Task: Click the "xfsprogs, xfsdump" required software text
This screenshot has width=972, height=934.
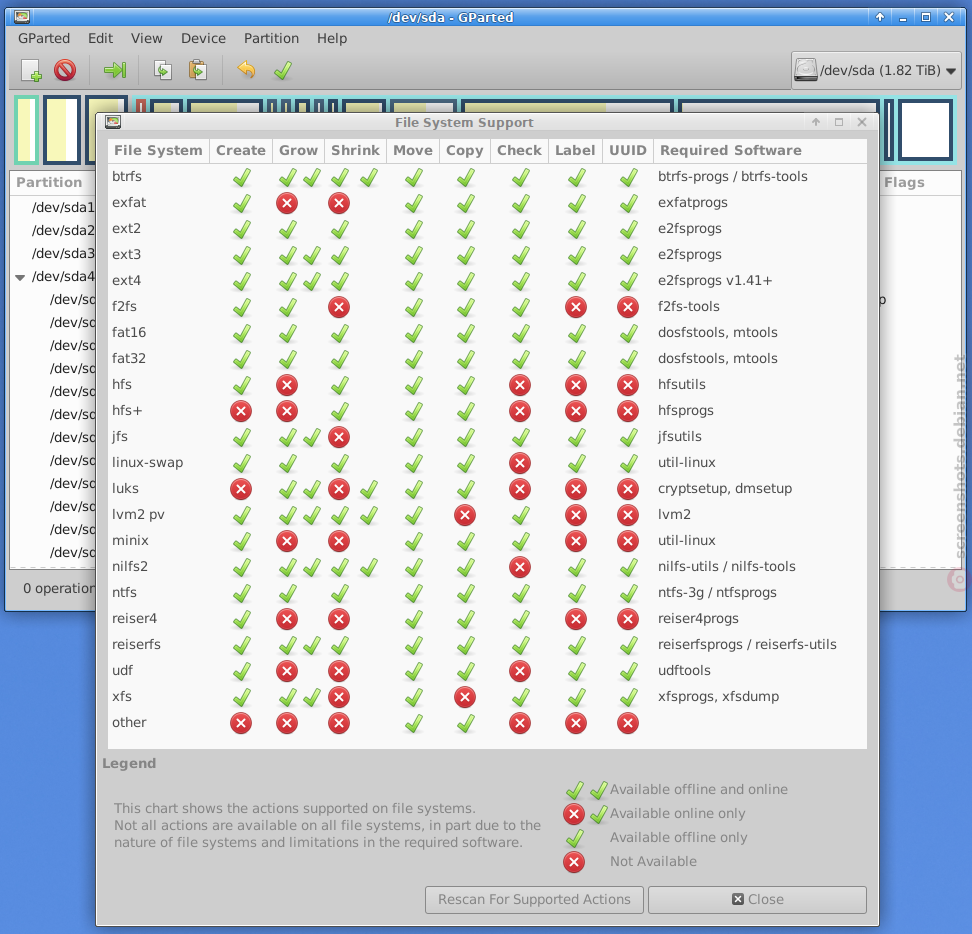Action: click(x=718, y=697)
